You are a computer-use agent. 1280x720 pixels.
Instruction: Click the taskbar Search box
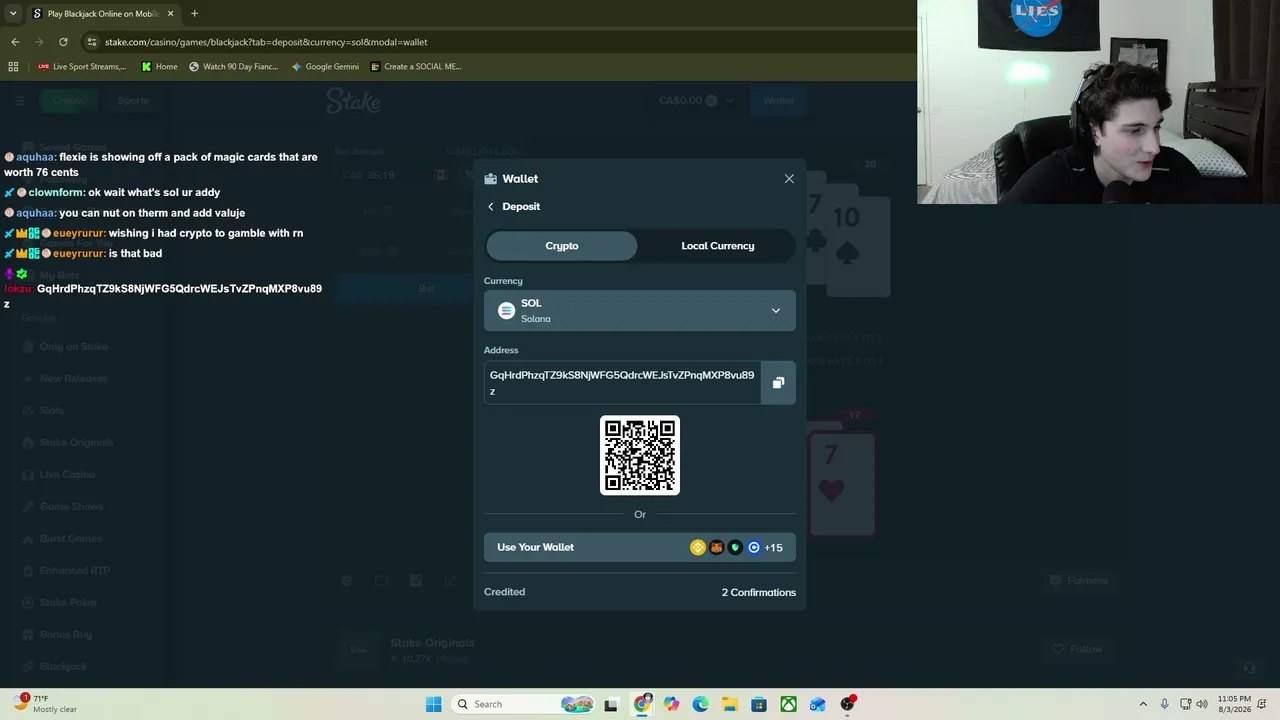click(x=522, y=704)
